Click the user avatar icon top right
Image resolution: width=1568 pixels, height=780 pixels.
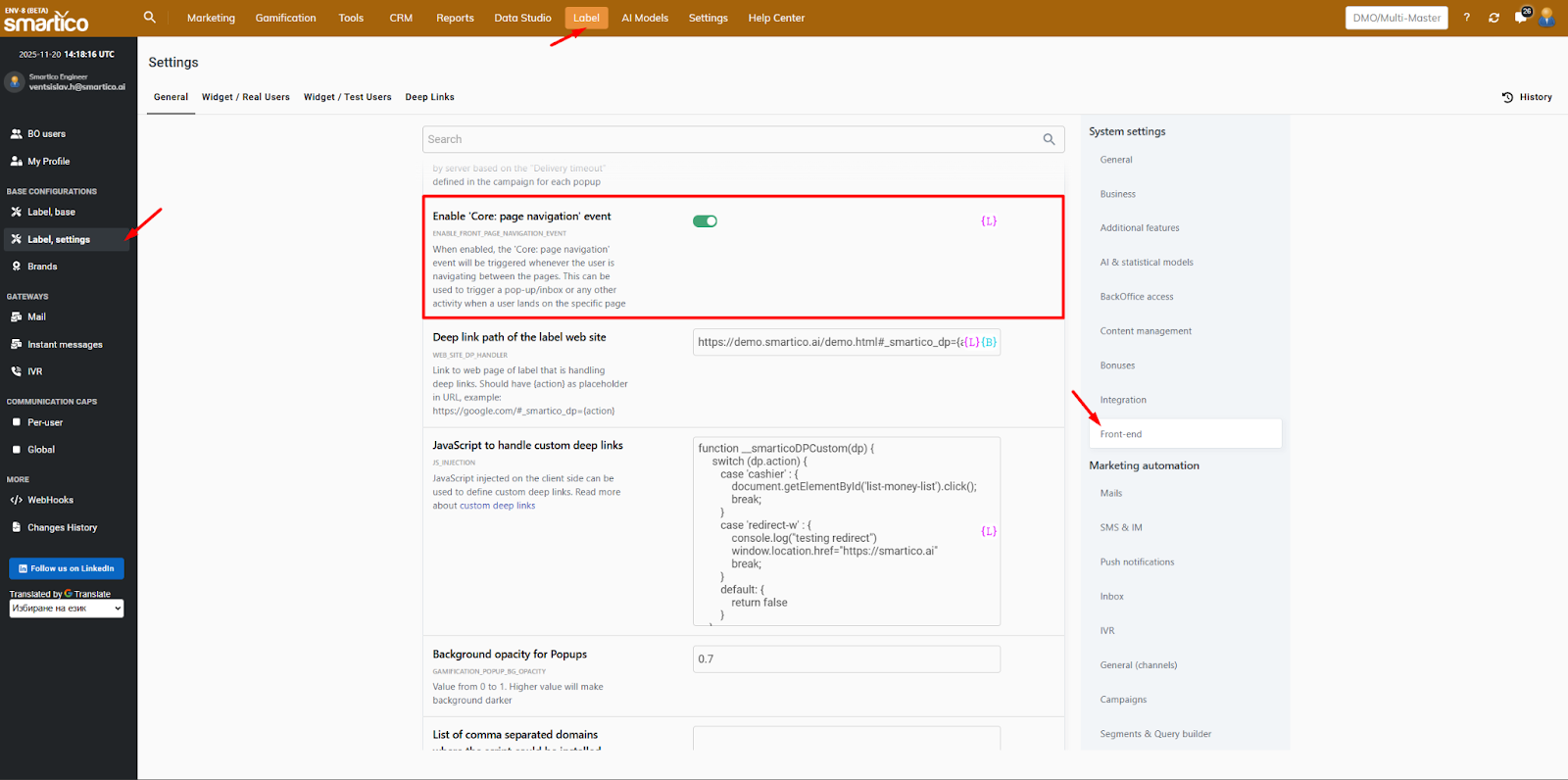1547,18
